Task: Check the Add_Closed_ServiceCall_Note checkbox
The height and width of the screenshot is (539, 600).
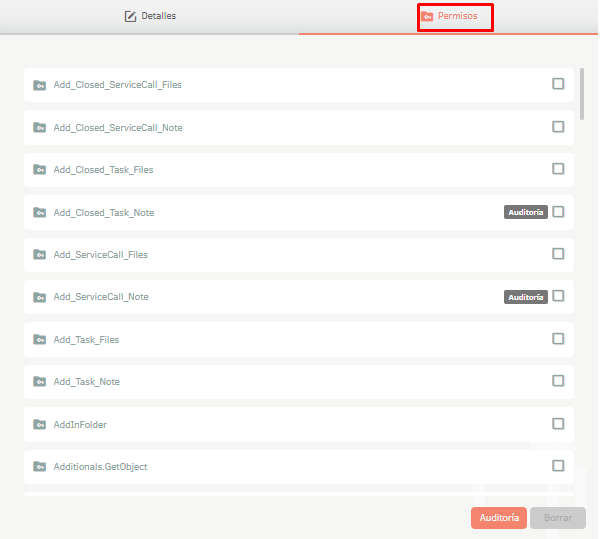Action: click(x=558, y=127)
